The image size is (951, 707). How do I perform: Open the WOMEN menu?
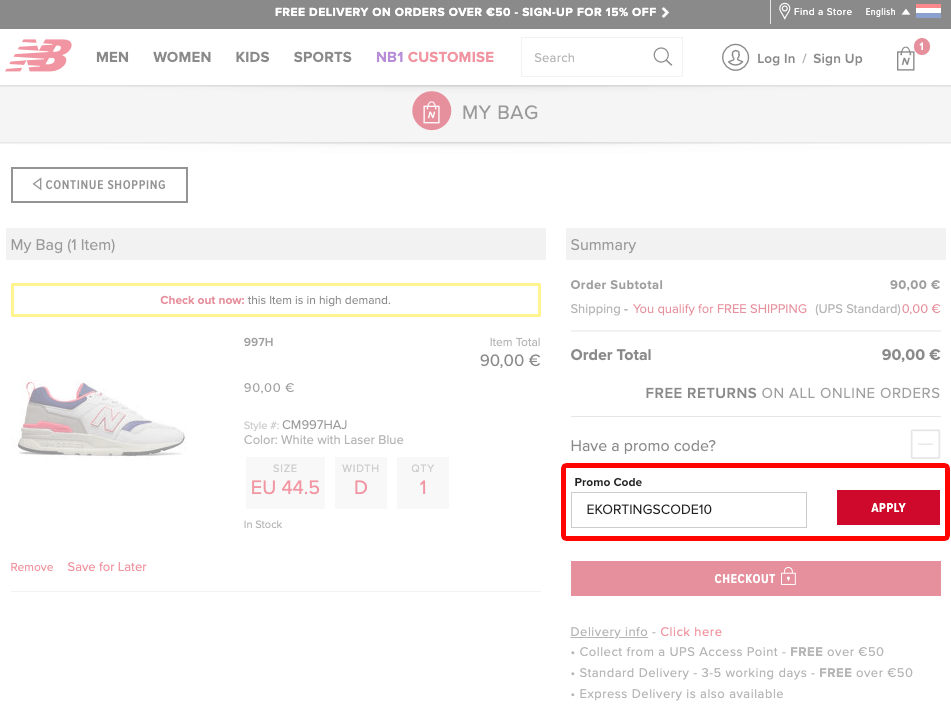click(x=182, y=57)
